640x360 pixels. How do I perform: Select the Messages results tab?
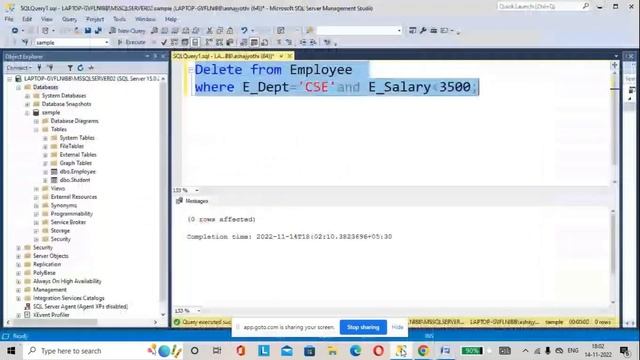pos(192,201)
